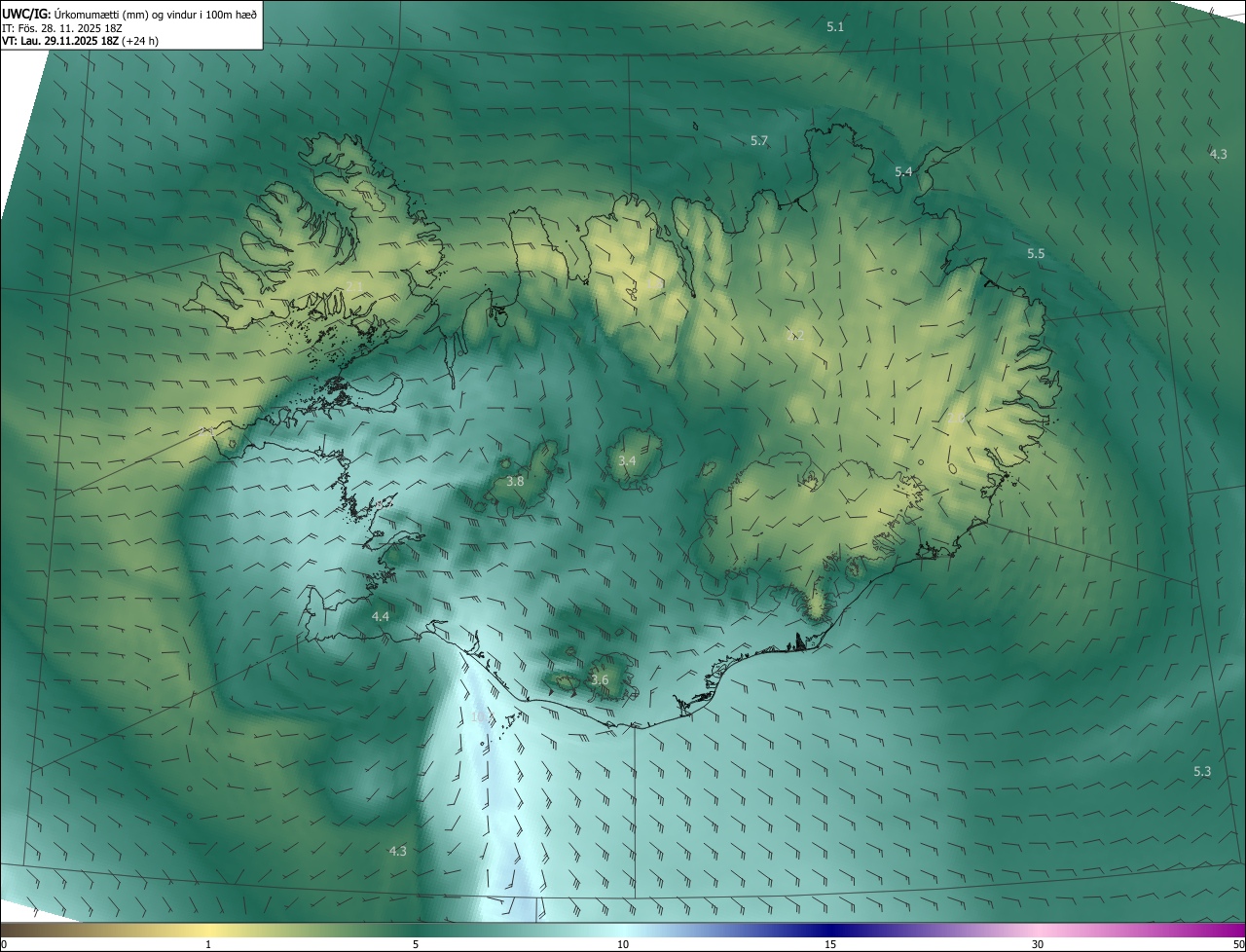Select the initial time line "IT: Fös. 28. 11. 2025 18Z"
The width and height of the screenshot is (1246, 952).
(x=64, y=28)
